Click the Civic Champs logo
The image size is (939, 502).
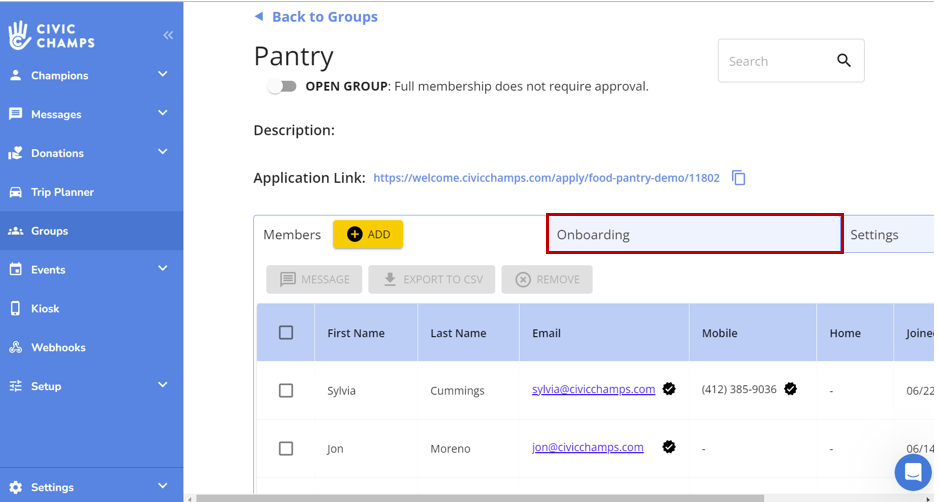coord(52,35)
